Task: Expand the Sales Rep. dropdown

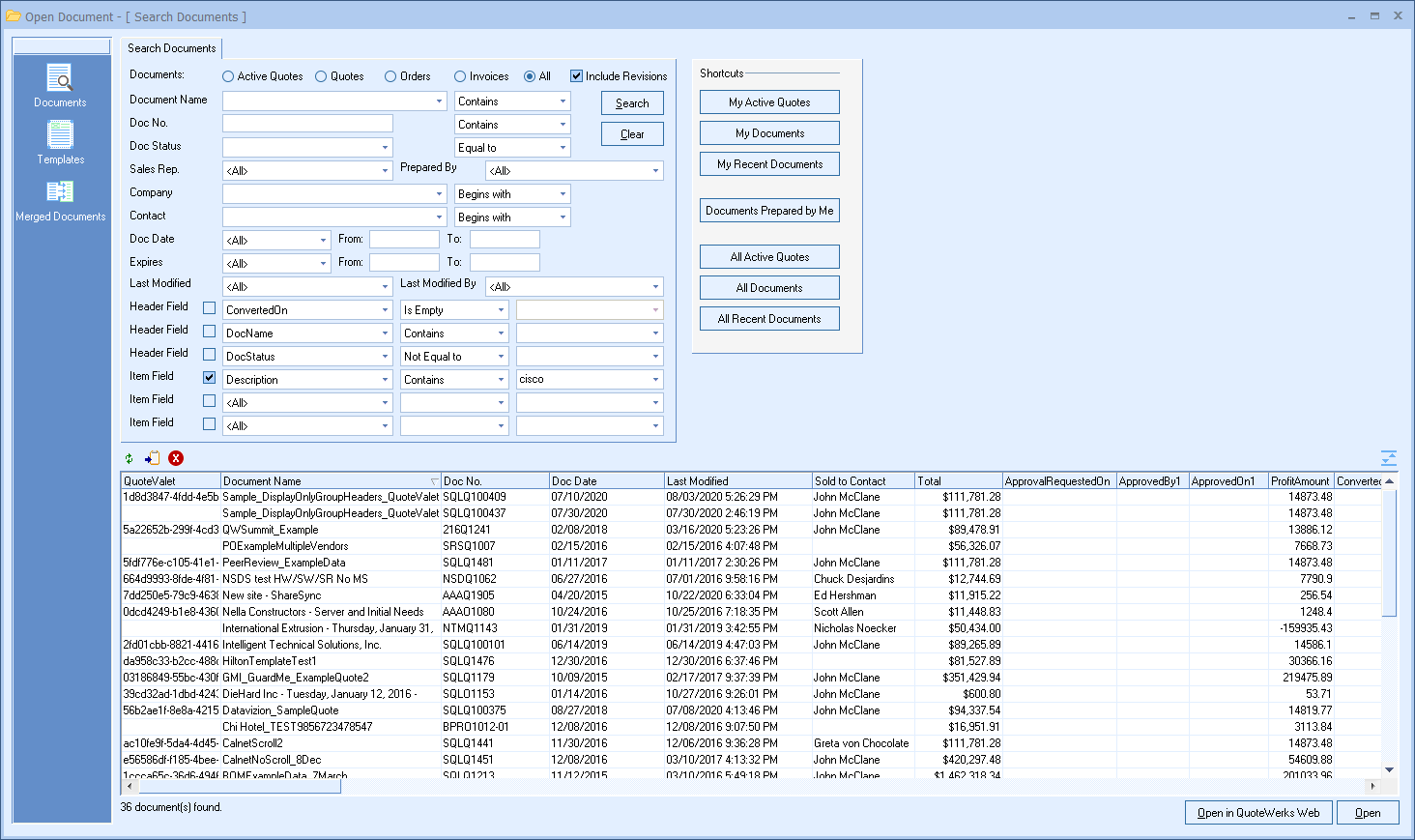Action: [385, 171]
